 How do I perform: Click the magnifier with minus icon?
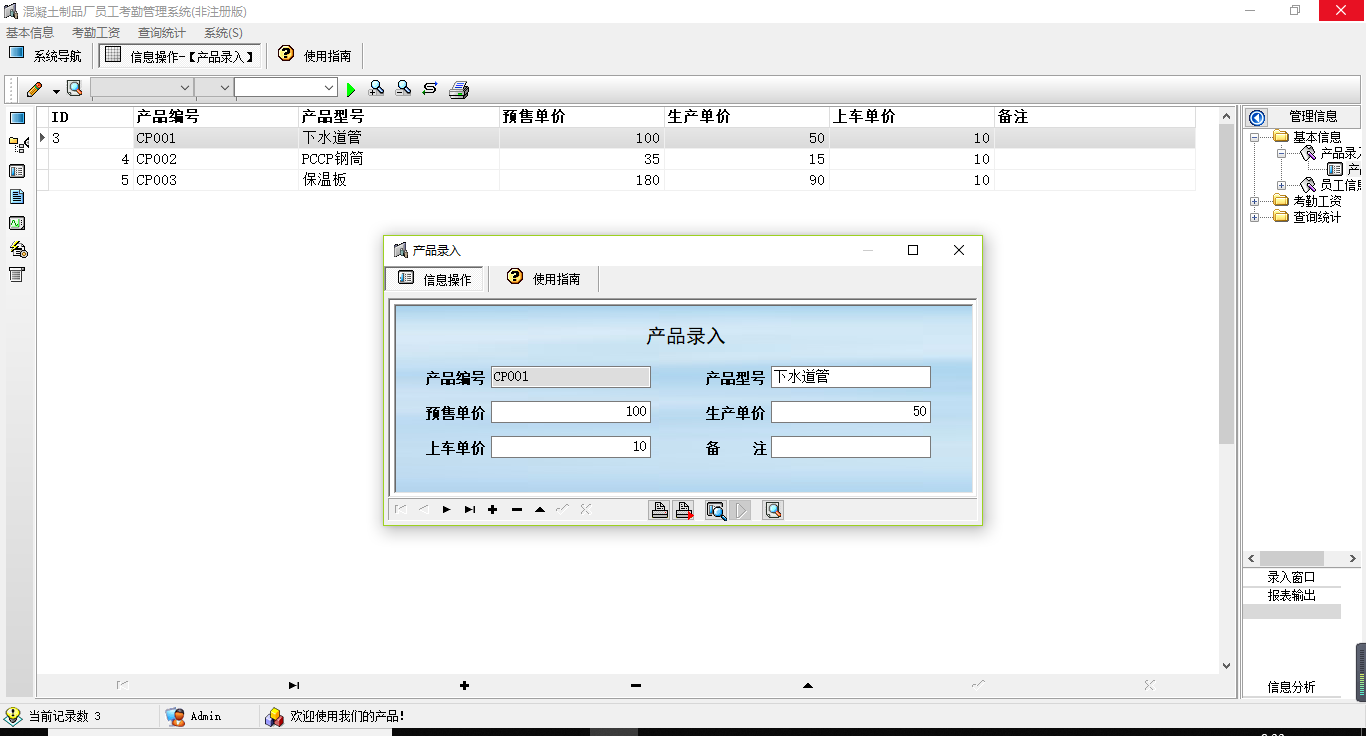point(403,88)
